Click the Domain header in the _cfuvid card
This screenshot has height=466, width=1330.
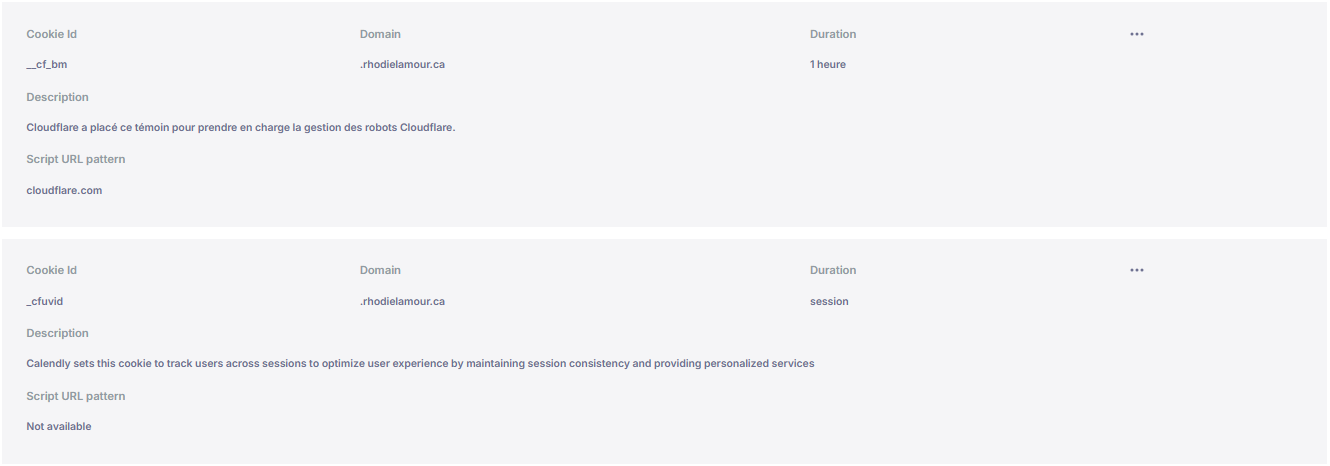380,270
